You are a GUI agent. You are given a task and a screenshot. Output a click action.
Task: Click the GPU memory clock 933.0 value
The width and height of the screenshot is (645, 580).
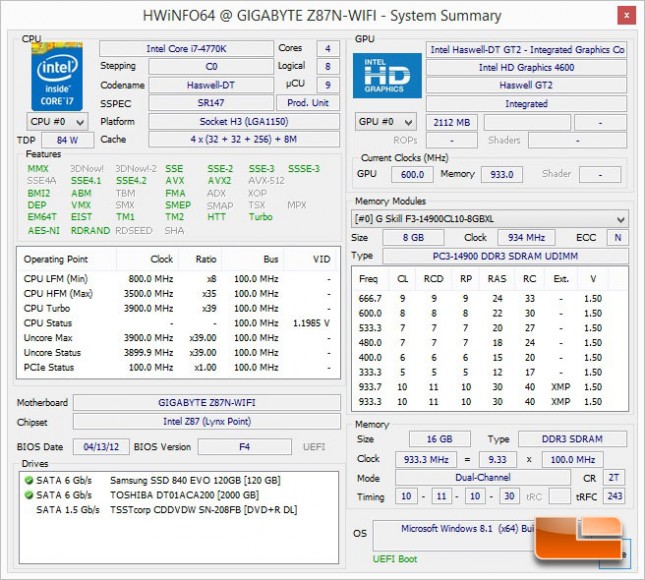point(502,174)
